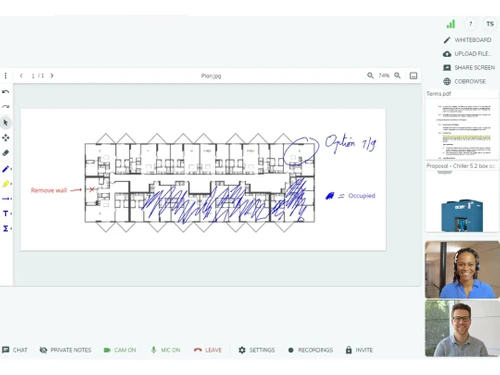Open highlighter options arrow
The image size is (500, 375).
pos(11,184)
